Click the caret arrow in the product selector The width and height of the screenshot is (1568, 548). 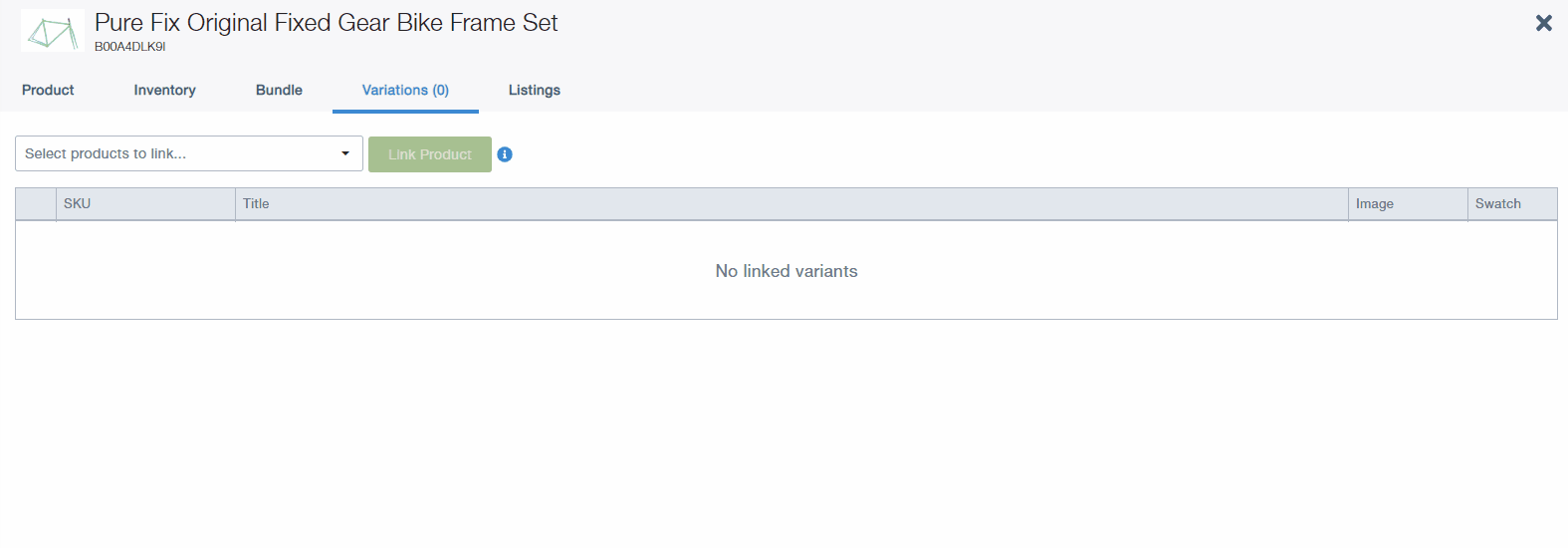[345, 153]
